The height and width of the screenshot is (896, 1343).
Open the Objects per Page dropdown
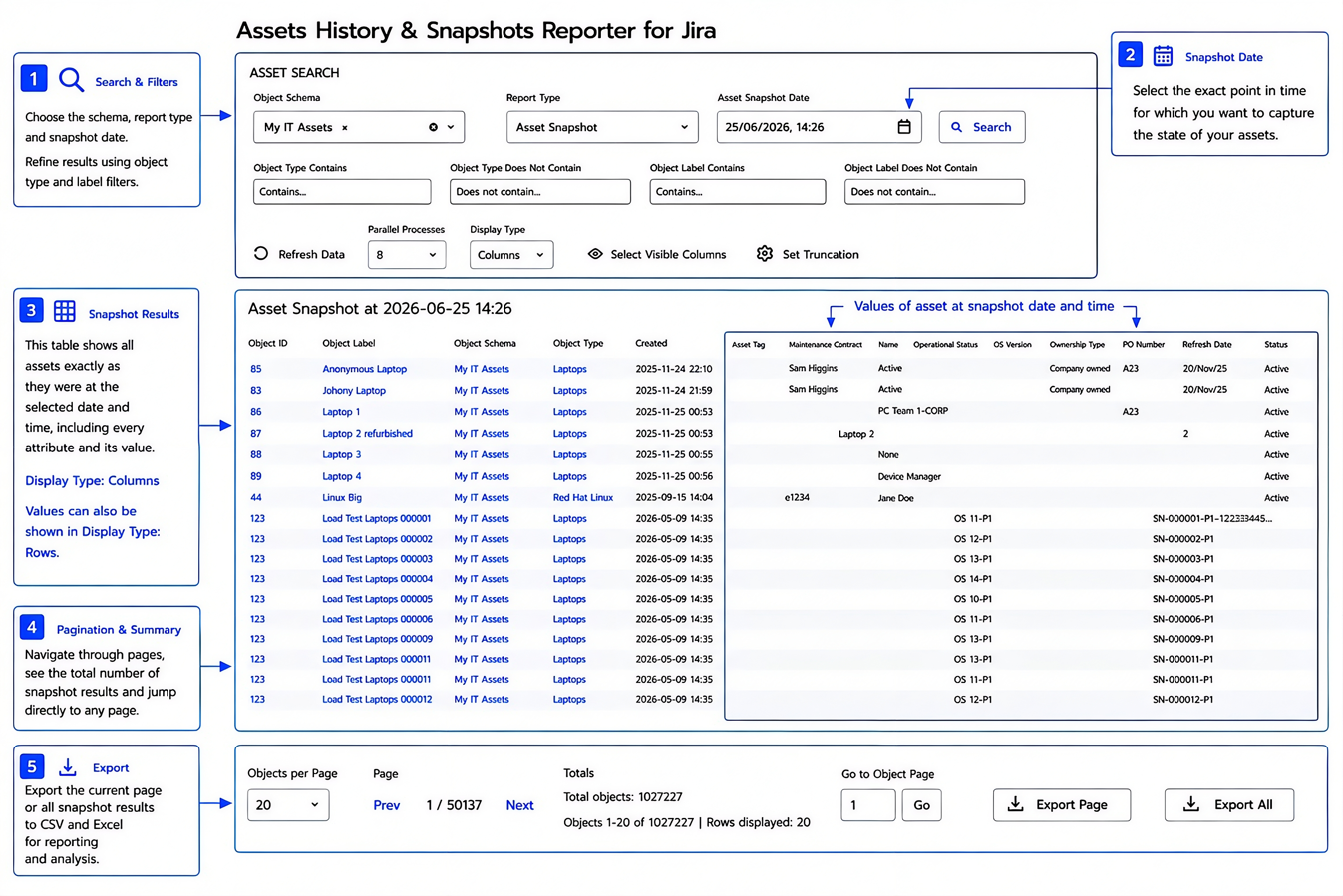[x=288, y=805]
